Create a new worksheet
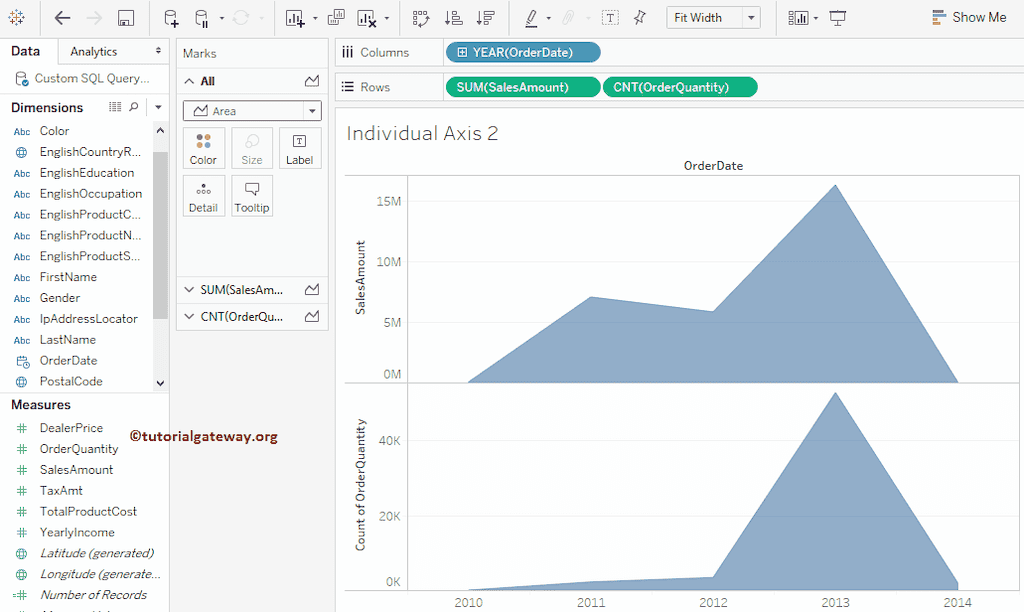 (x=290, y=17)
